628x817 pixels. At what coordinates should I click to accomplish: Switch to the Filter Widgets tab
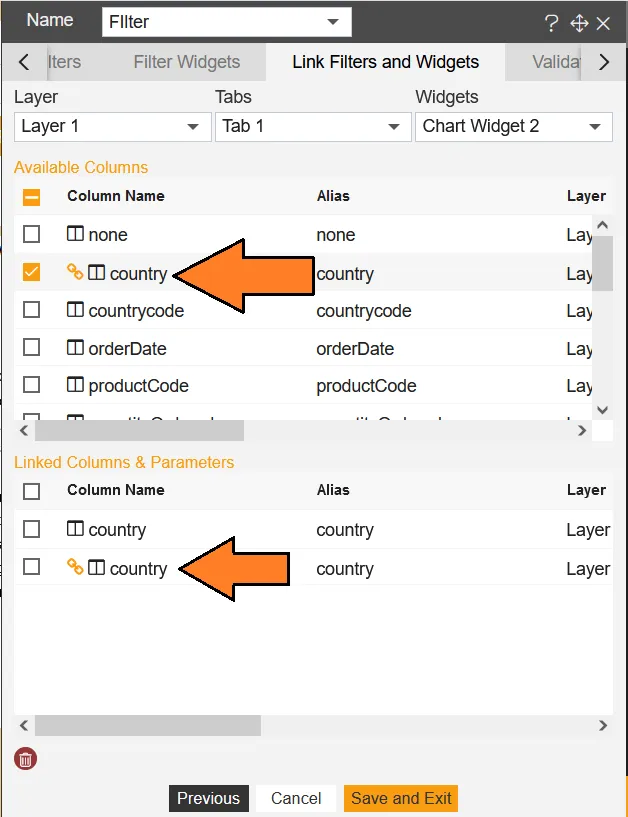click(x=186, y=62)
